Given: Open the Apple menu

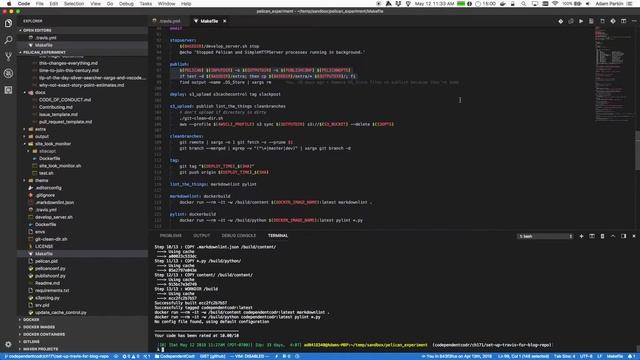Looking at the screenshot, I should pyautogui.click(x=9, y=4).
